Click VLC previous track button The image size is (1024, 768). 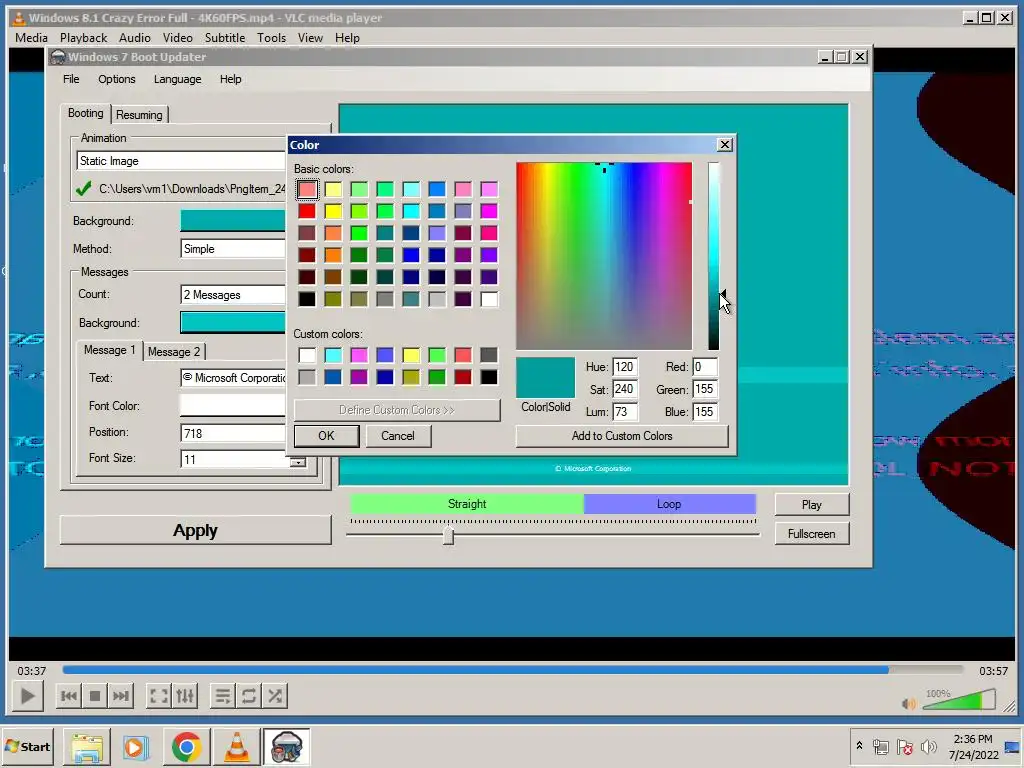click(x=68, y=696)
